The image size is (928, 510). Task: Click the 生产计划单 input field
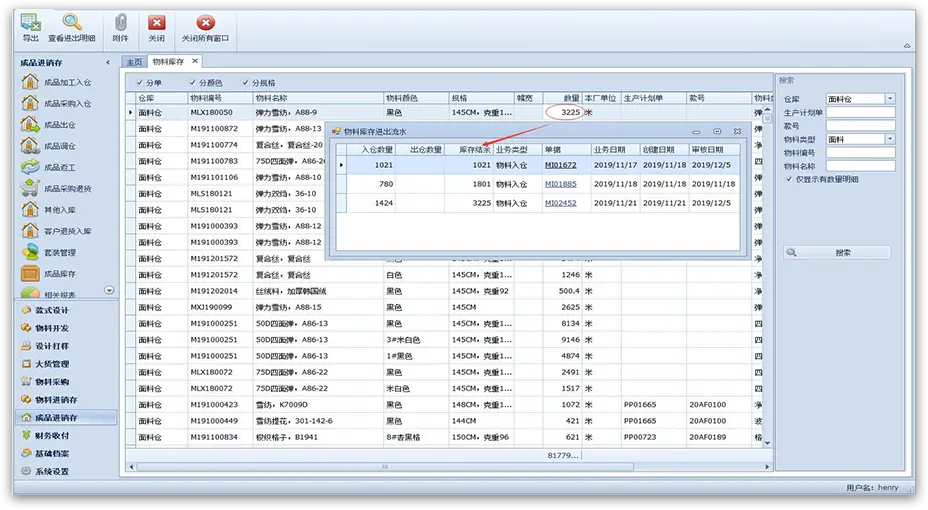pyautogui.click(x=861, y=112)
